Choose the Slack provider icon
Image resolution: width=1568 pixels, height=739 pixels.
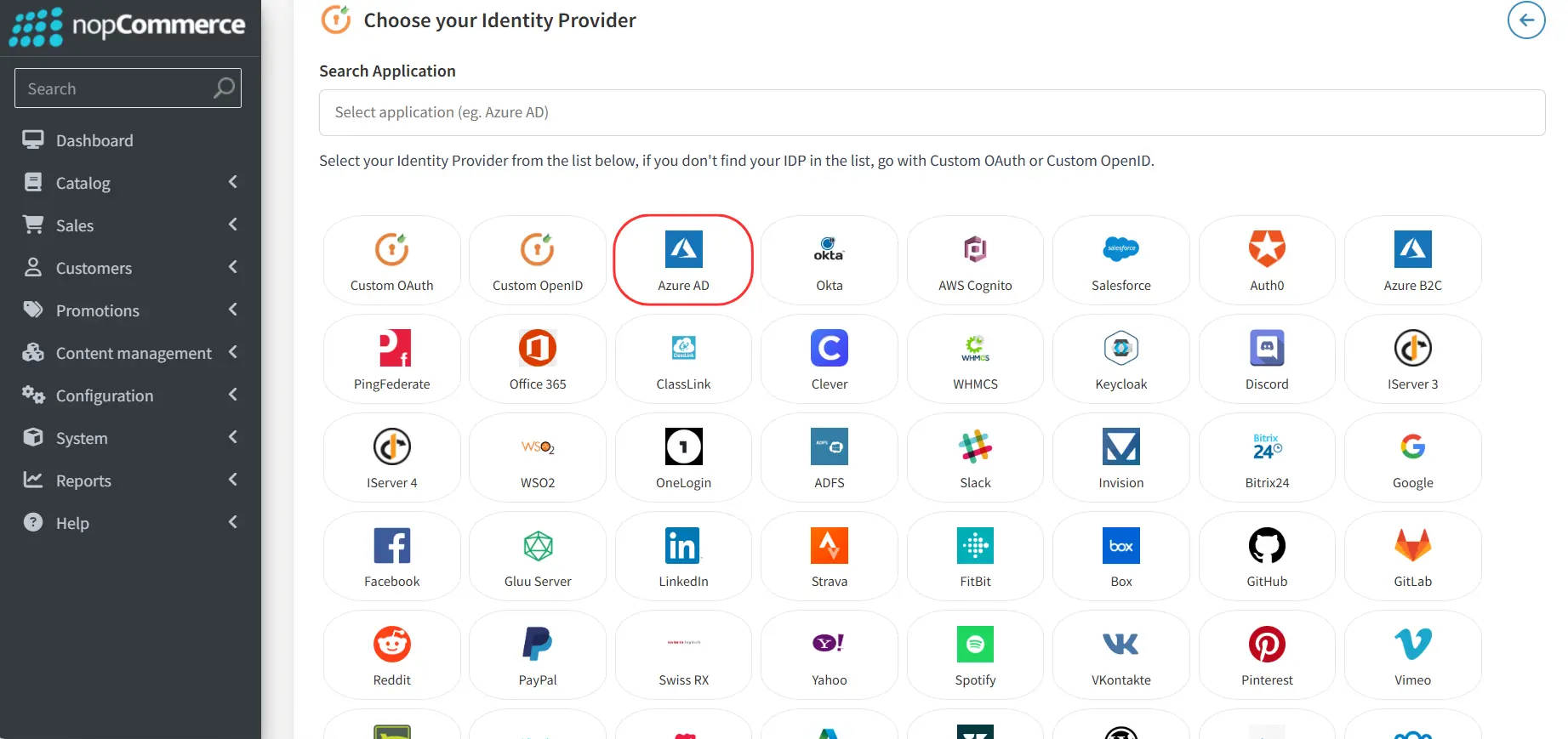[975, 446]
